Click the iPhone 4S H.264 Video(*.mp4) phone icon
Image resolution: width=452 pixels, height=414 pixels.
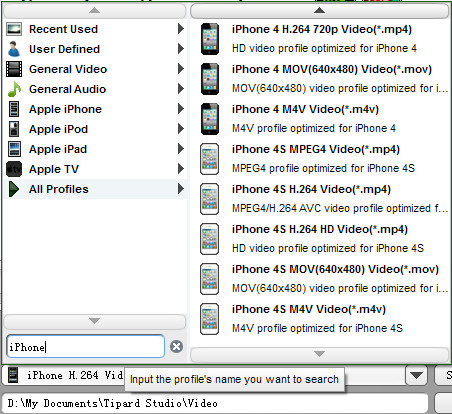[x=209, y=199]
